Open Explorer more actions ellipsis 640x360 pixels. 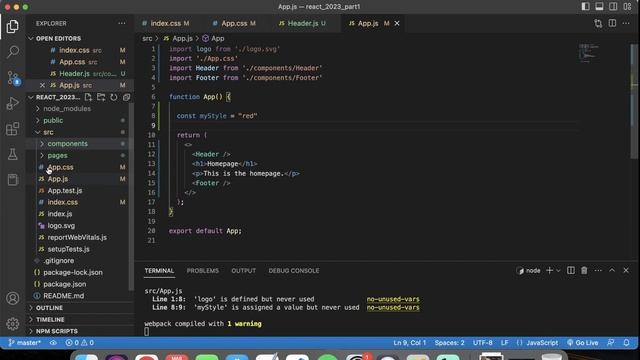pos(122,23)
